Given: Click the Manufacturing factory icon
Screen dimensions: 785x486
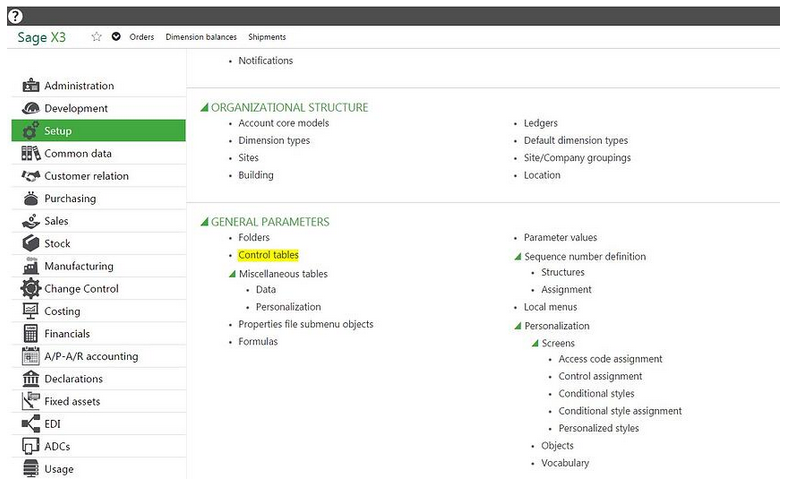Looking at the screenshot, I should (x=30, y=266).
